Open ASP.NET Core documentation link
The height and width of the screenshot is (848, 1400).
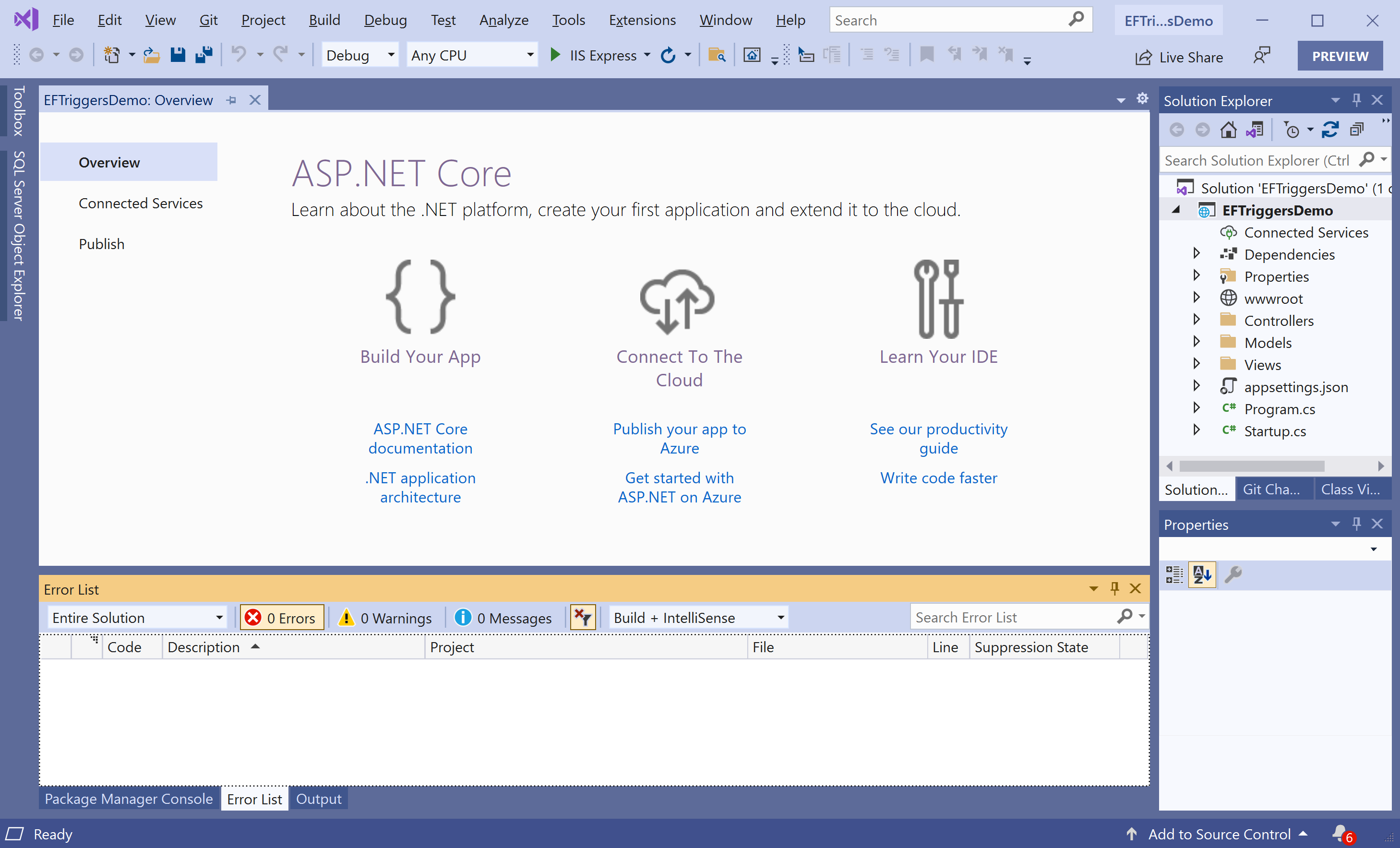coord(420,439)
